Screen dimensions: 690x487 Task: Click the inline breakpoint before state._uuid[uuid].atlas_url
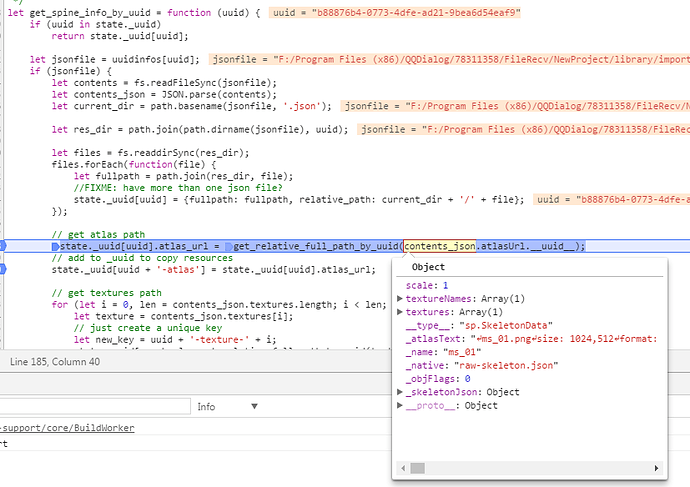(x=55, y=246)
